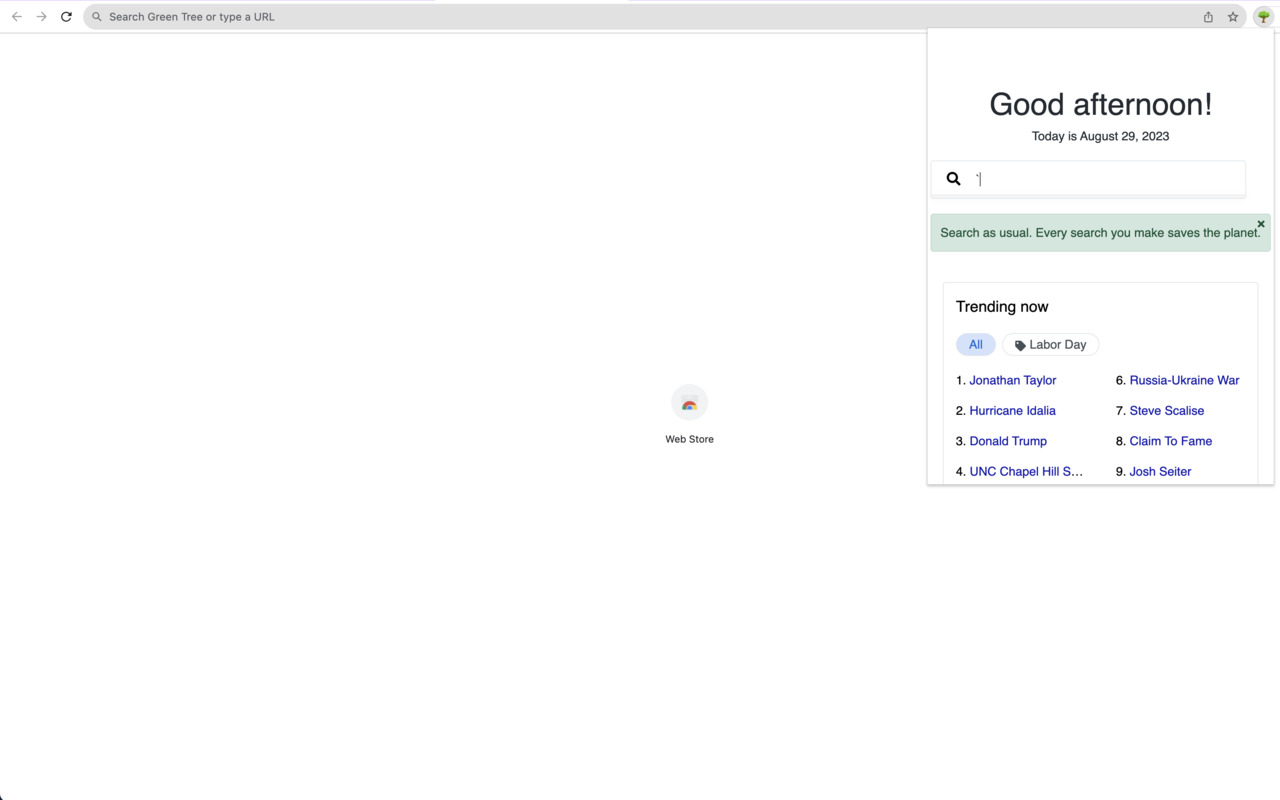Dismiss the green search tip banner
Screen dimensions: 1280x800
[1261, 224]
